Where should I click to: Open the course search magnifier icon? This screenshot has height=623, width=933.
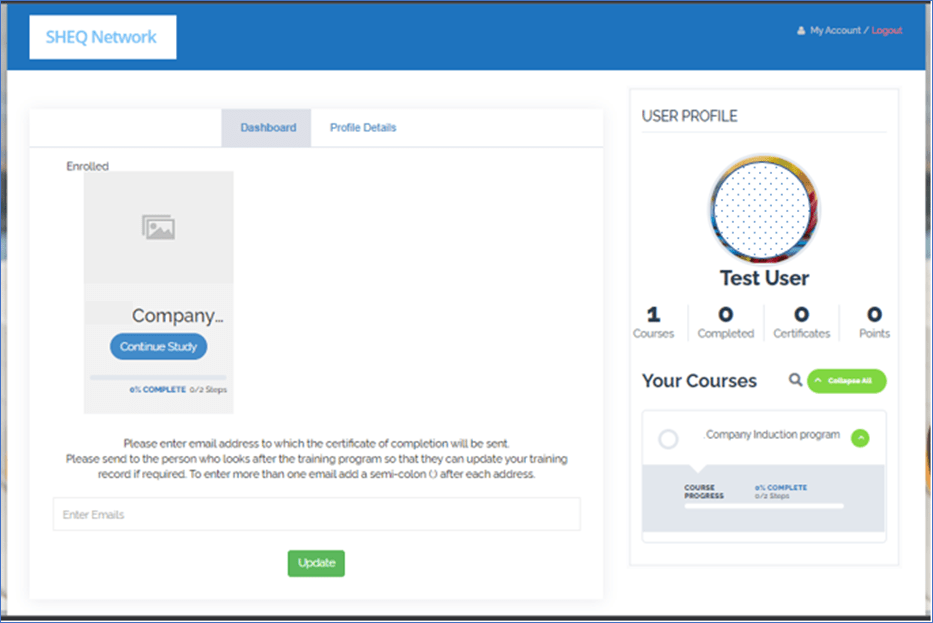point(795,381)
